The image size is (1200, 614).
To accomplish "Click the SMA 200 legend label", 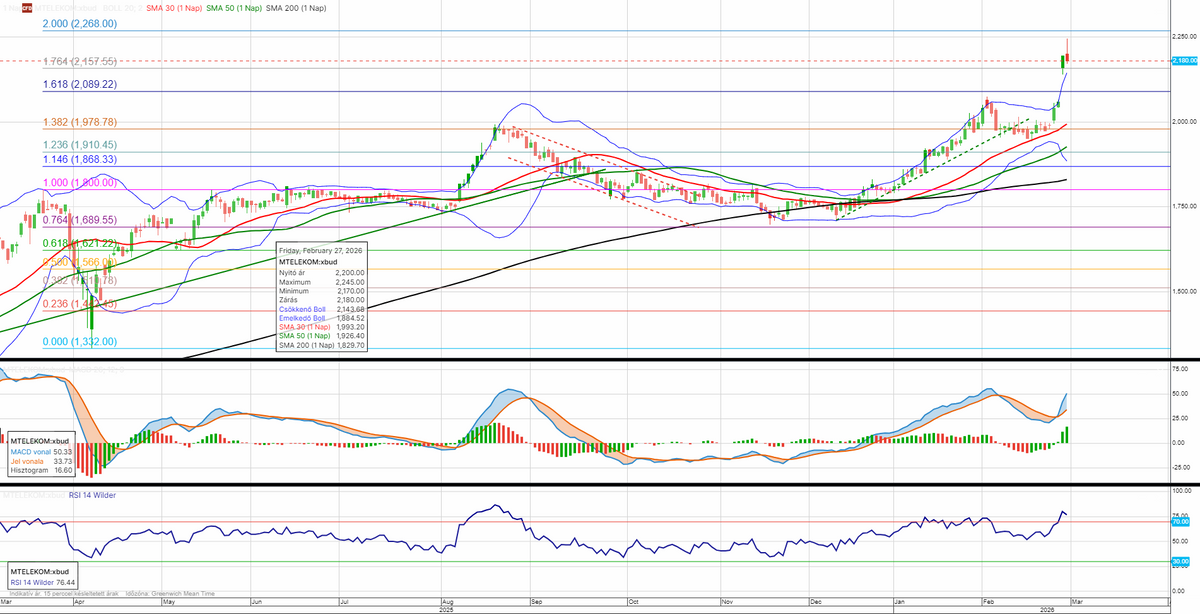I will coord(296,7).
